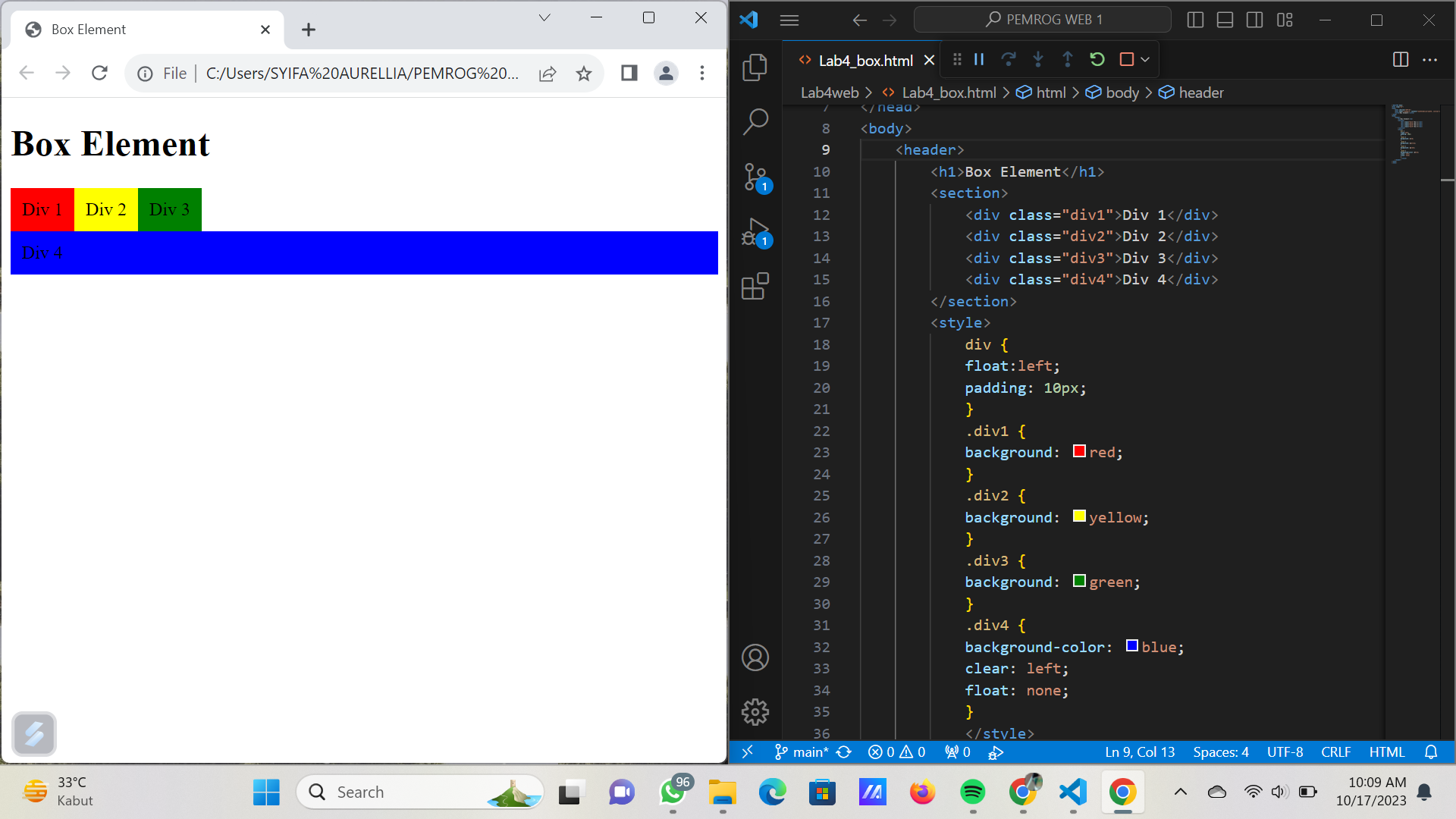
Task: Toggle the Secondary Side Bar
Action: [x=1254, y=20]
